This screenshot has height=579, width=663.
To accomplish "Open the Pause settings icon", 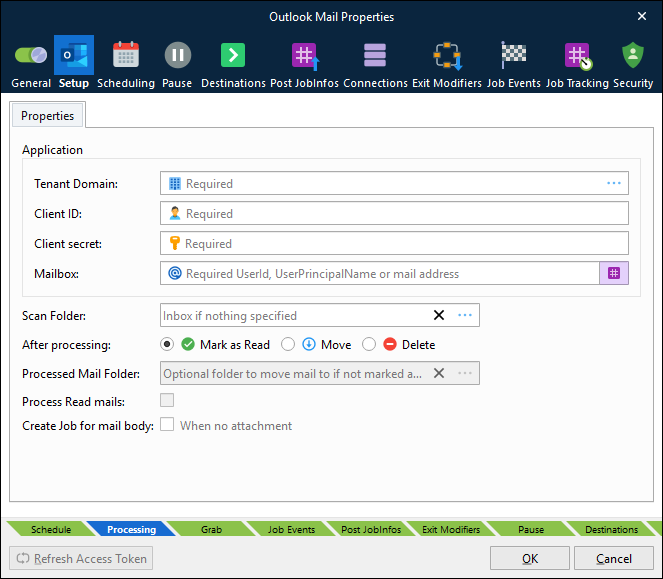I will tap(178, 55).
